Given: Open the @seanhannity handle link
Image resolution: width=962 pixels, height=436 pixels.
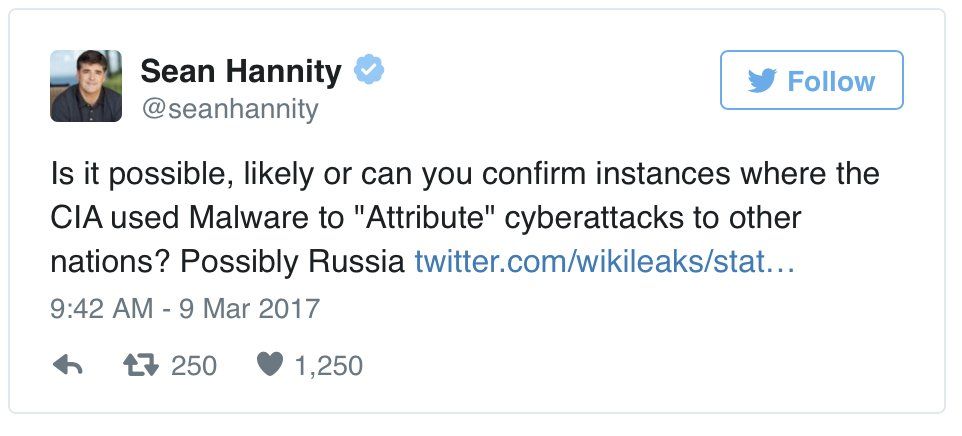Looking at the screenshot, I should tap(229, 107).
